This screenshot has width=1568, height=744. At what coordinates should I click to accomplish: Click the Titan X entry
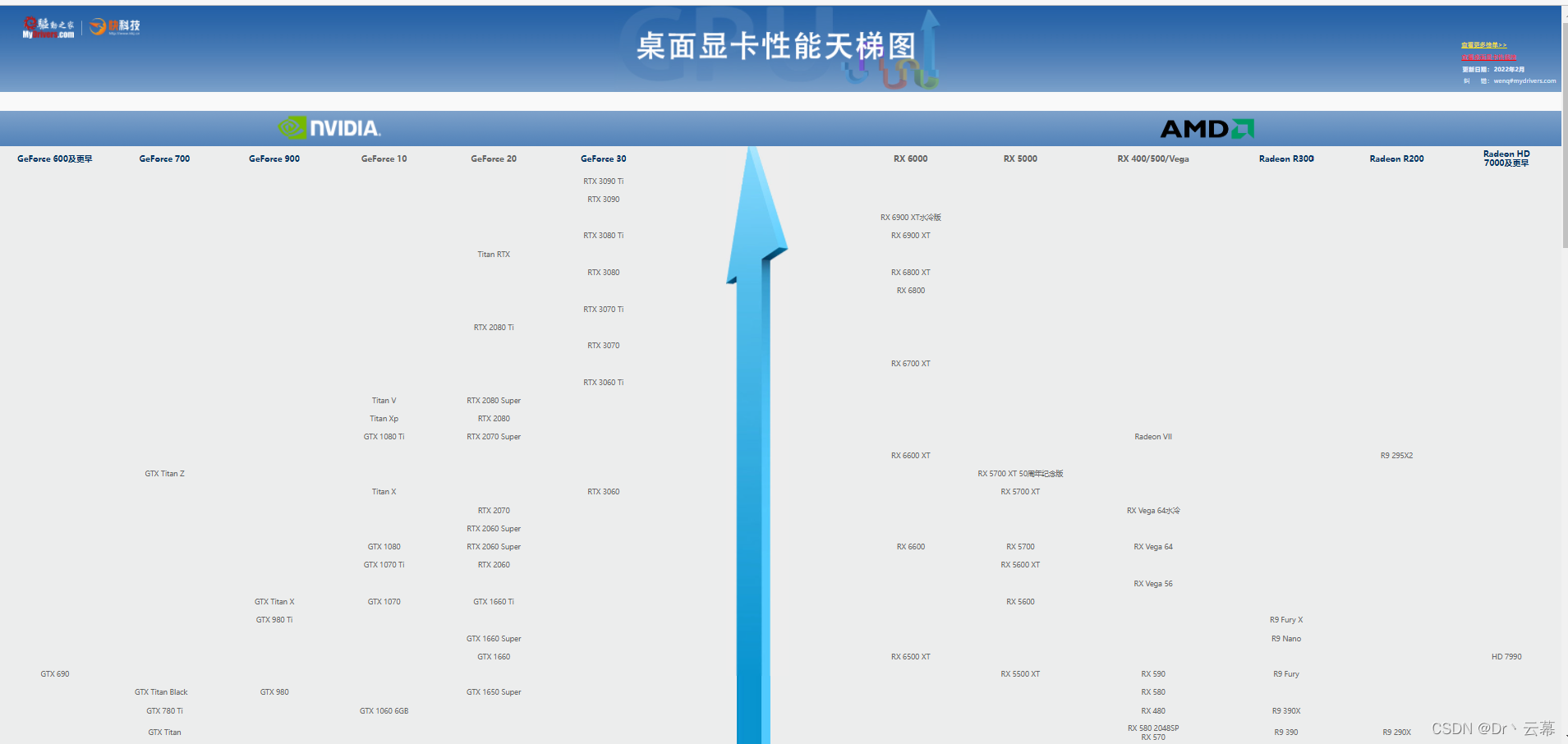pyautogui.click(x=384, y=492)
